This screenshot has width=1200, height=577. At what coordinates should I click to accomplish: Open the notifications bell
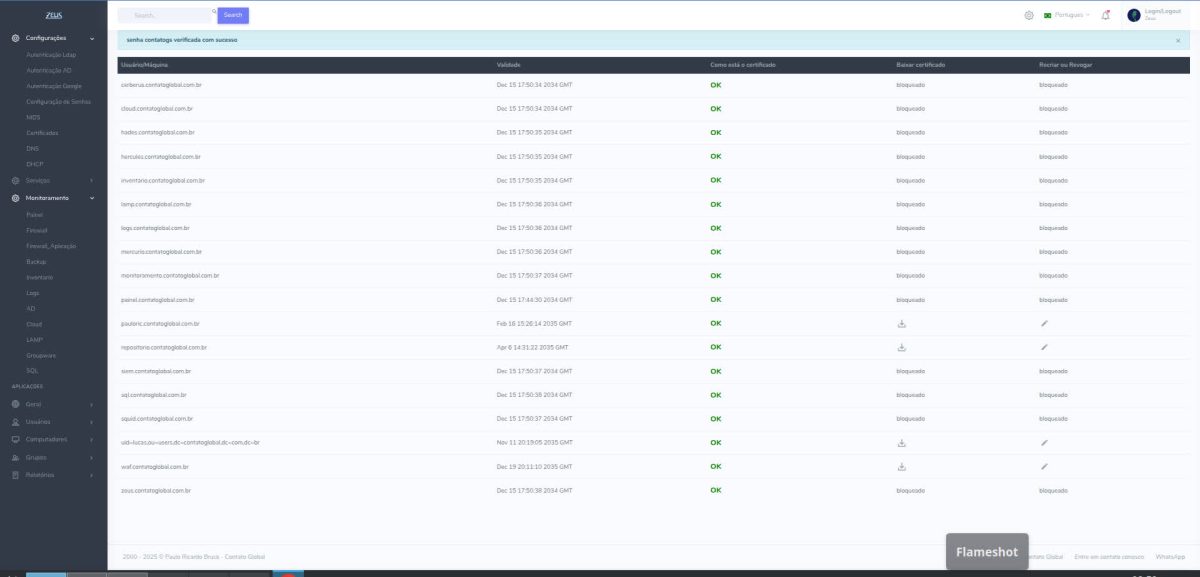pyautogui.click(x=1105, y=15)
